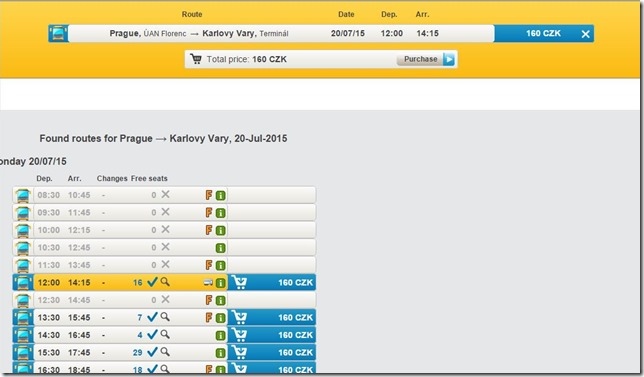
Task: Click the small bus icon on 12:00 row
Action: click(x=208, y=283)
